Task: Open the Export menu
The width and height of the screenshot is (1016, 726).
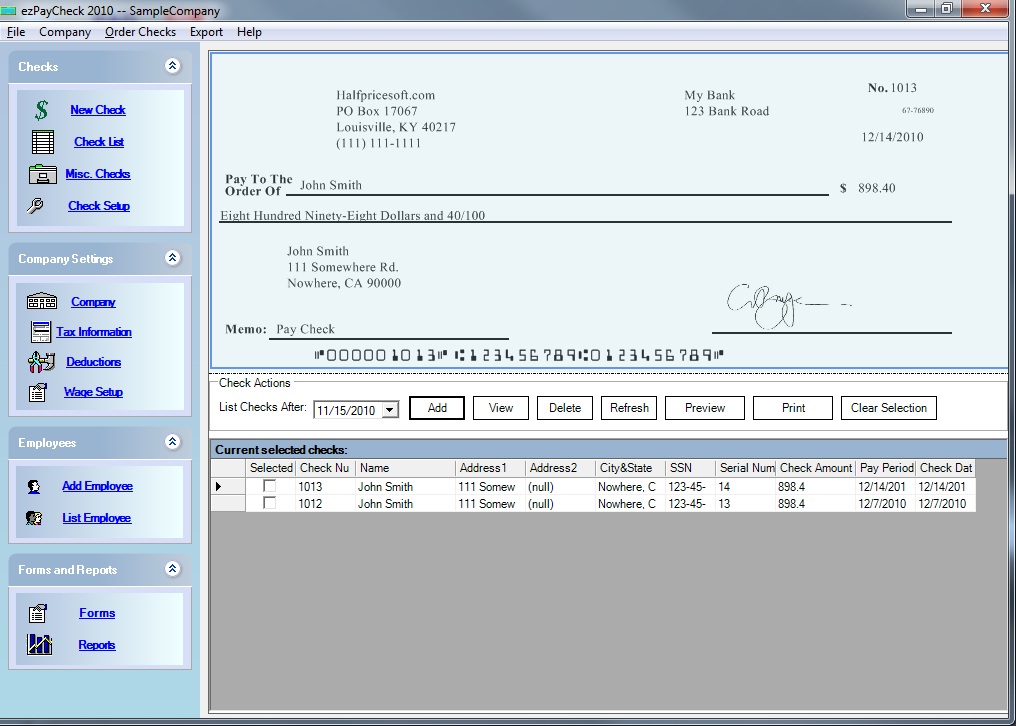Action: [x=206, y=32]
